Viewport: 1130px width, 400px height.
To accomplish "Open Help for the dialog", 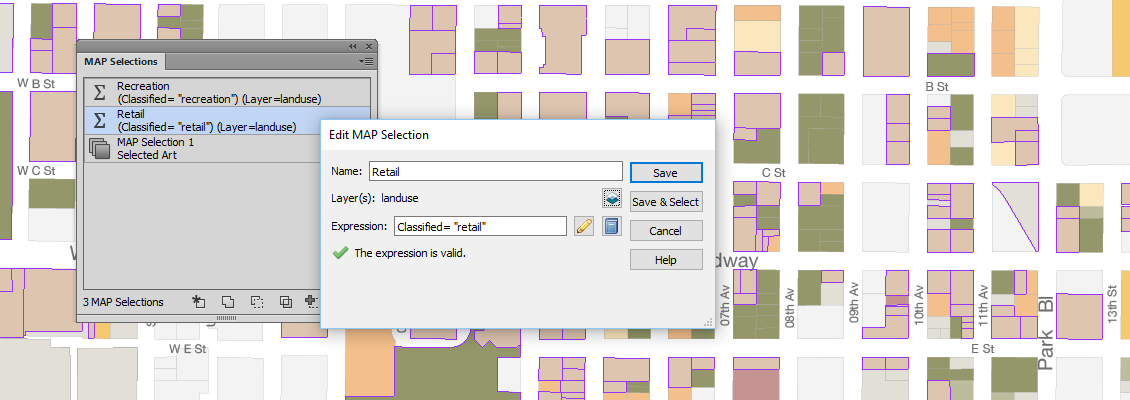I will [665, 259].
